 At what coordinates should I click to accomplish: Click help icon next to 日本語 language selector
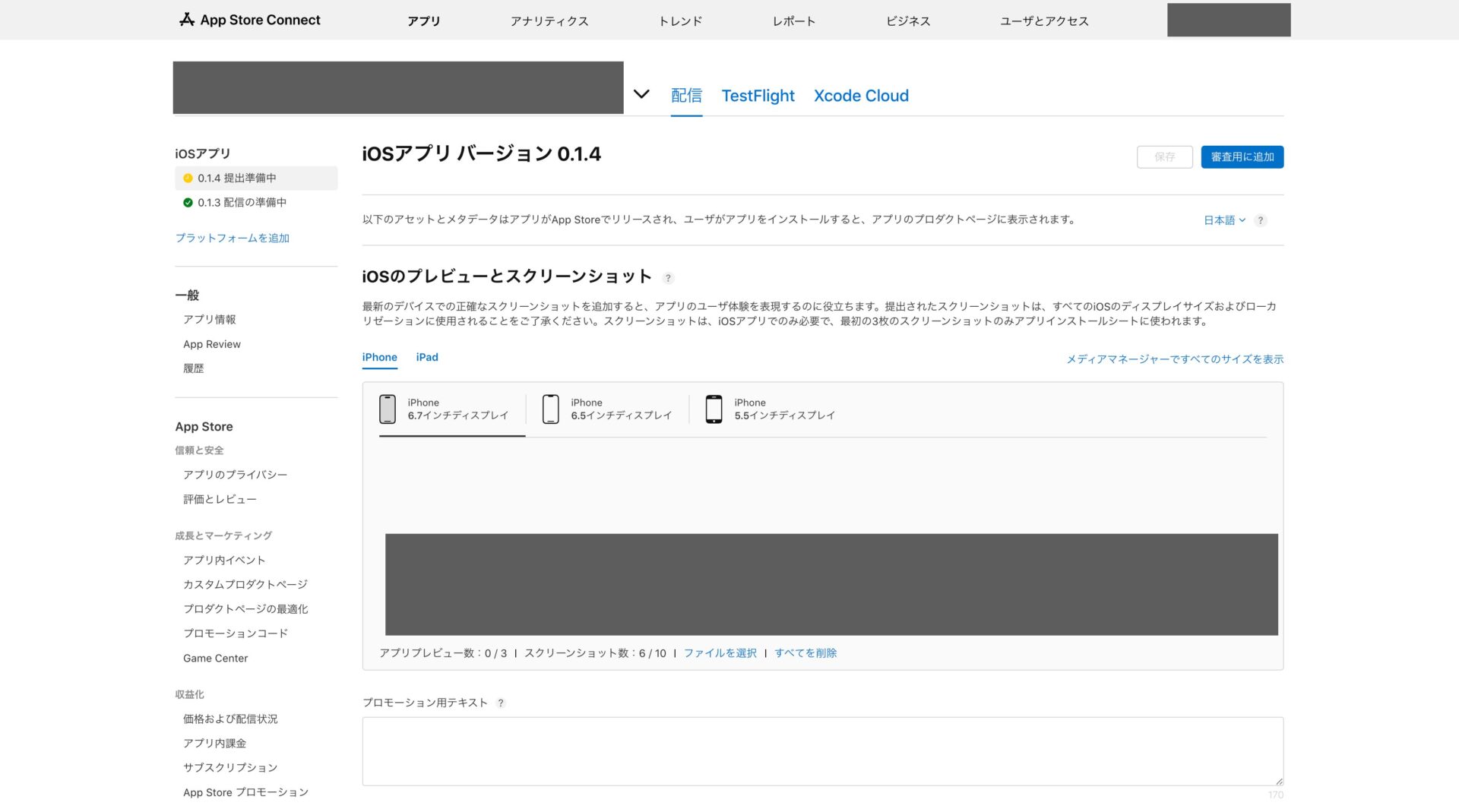(1260, 220)
